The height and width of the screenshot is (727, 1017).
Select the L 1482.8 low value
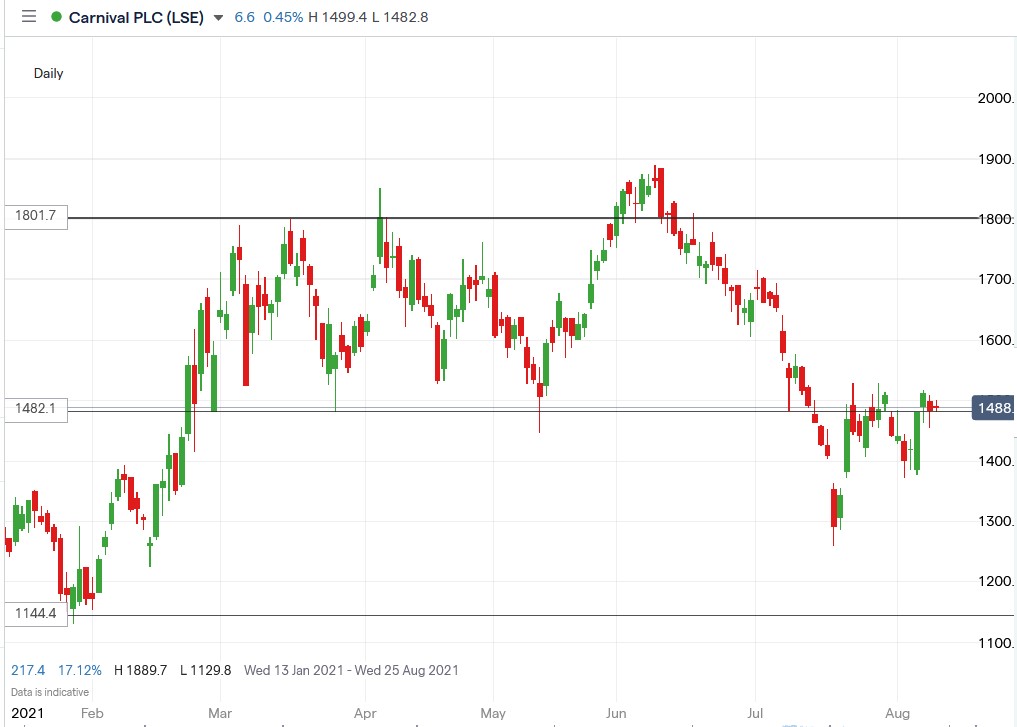tap(403, 17)
